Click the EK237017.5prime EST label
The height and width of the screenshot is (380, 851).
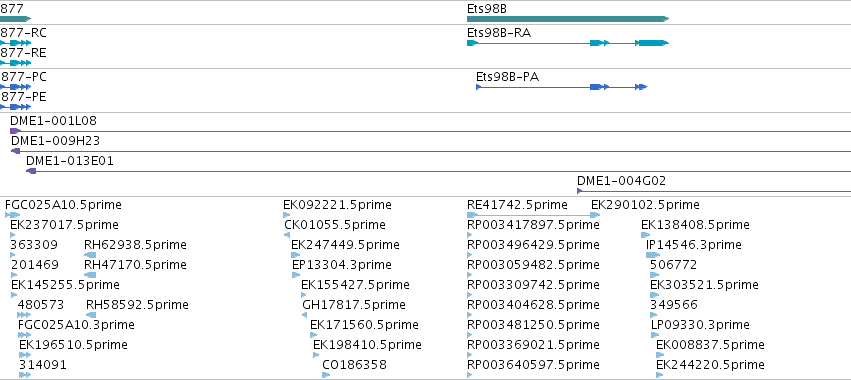64,225
